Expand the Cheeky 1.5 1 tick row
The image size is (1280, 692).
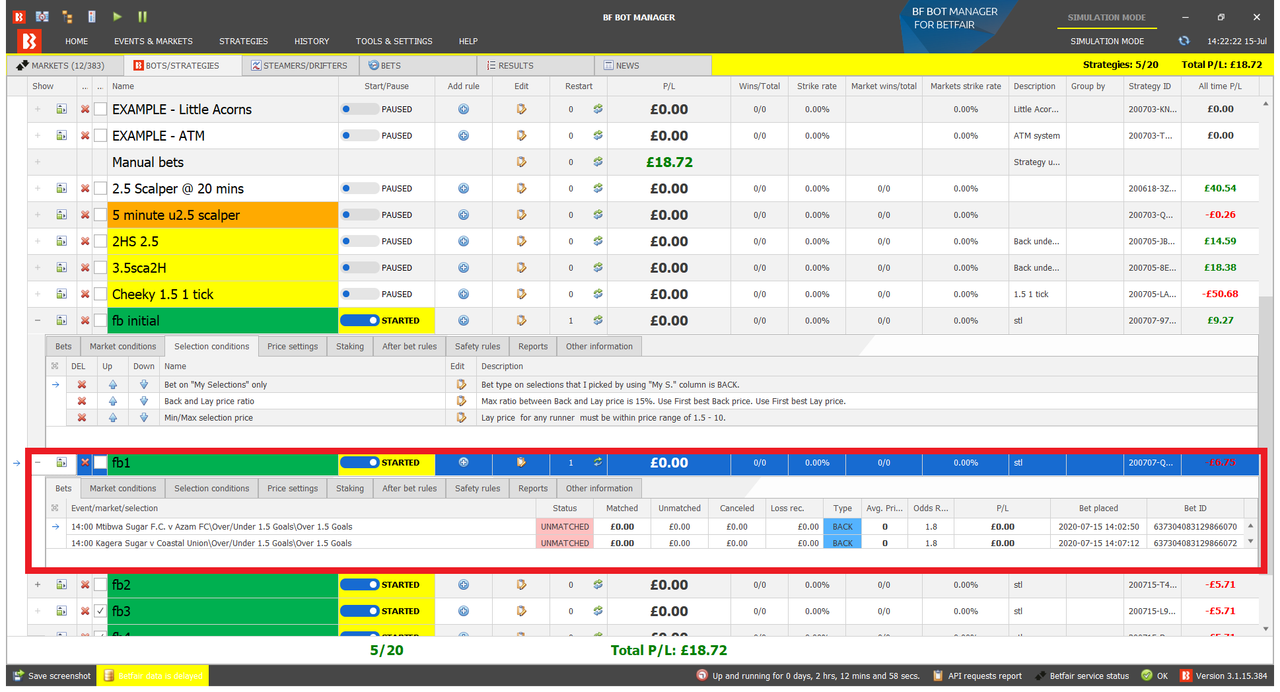[x=38, y=294]
